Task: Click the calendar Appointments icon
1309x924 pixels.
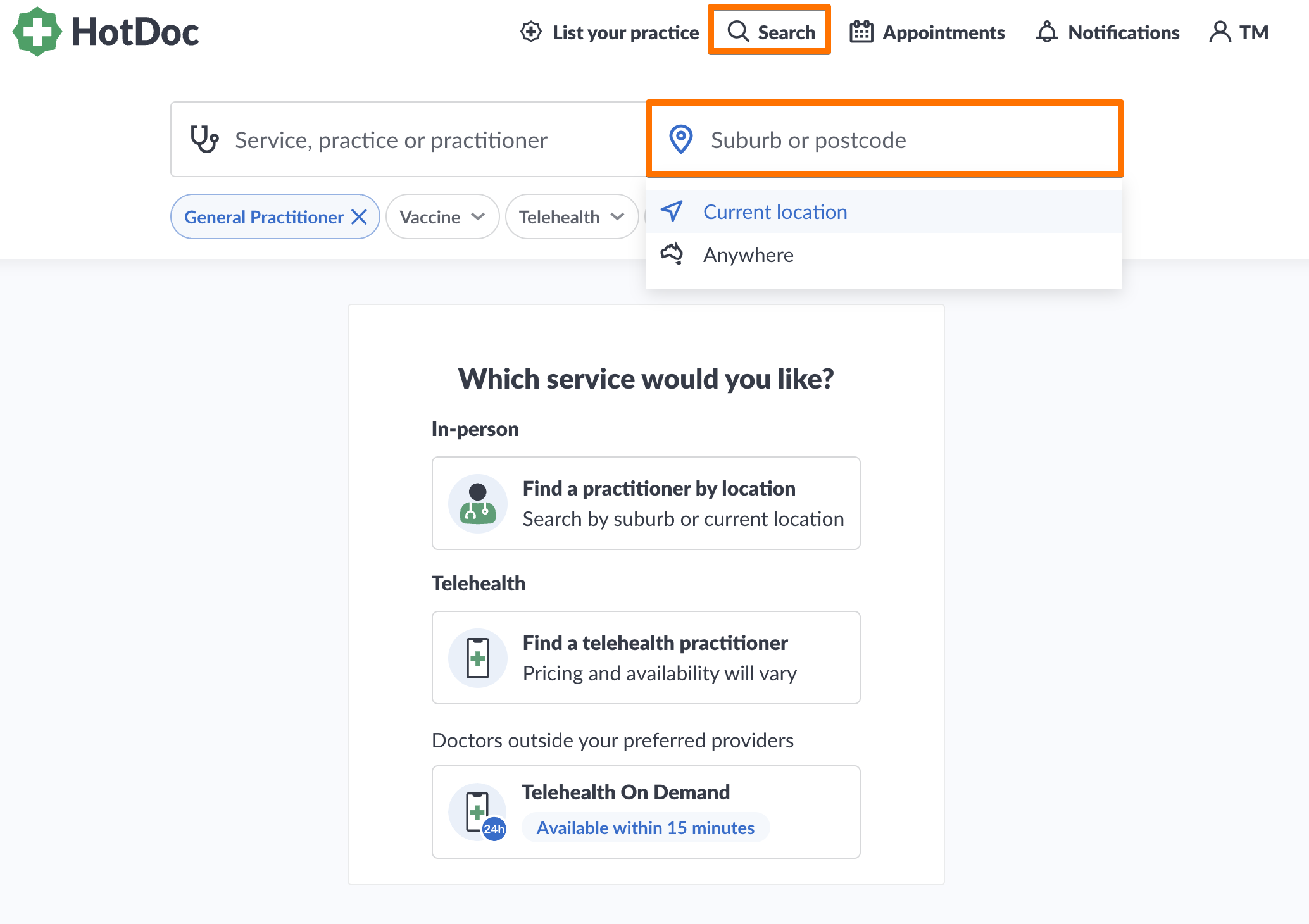Action: click(861, 32)
